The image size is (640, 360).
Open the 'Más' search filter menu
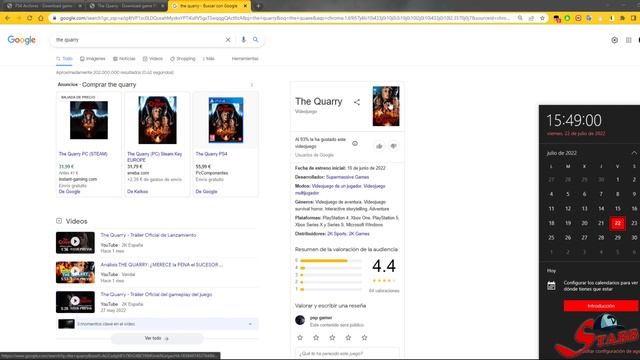pos(209,59)
